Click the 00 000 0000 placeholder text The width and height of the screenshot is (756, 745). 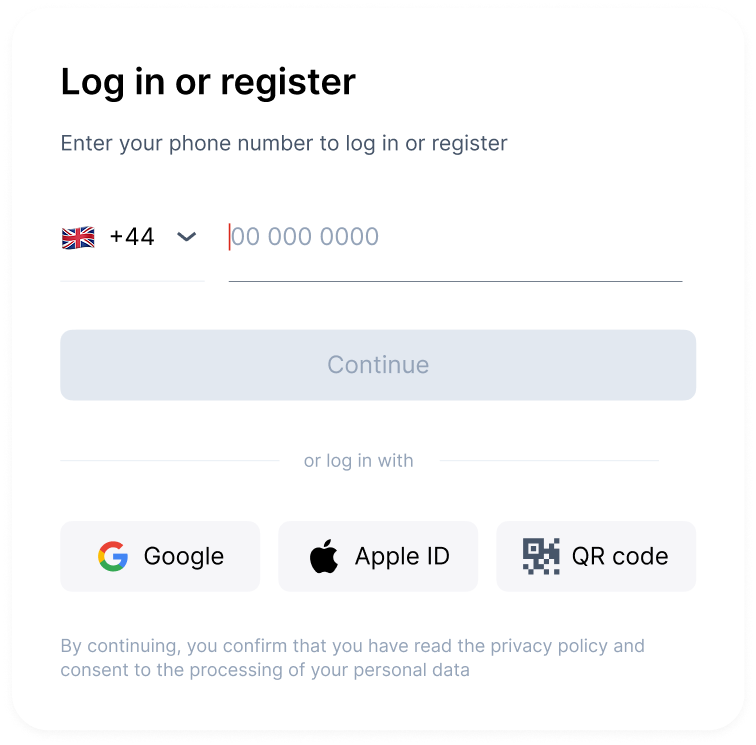(x=305, y=237)
